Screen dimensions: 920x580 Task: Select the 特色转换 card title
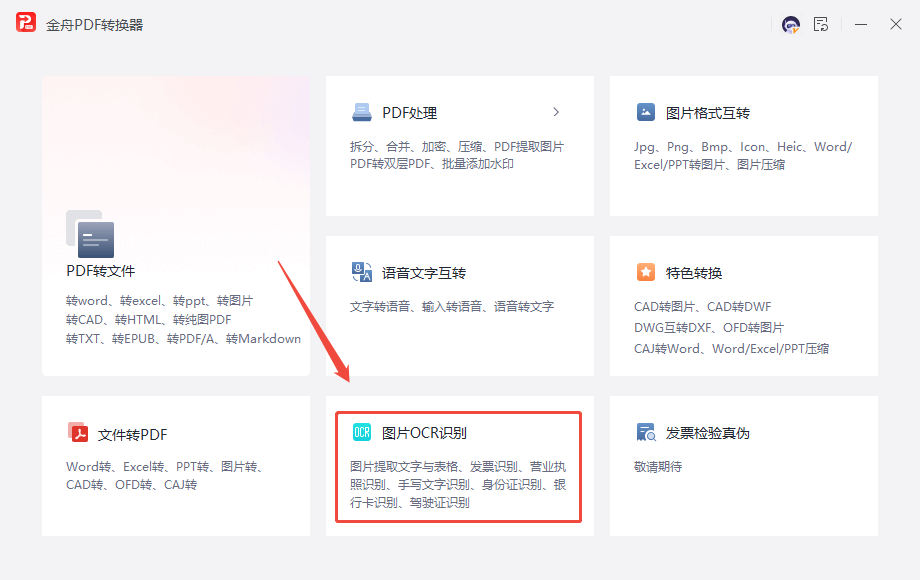click(694, 273)
